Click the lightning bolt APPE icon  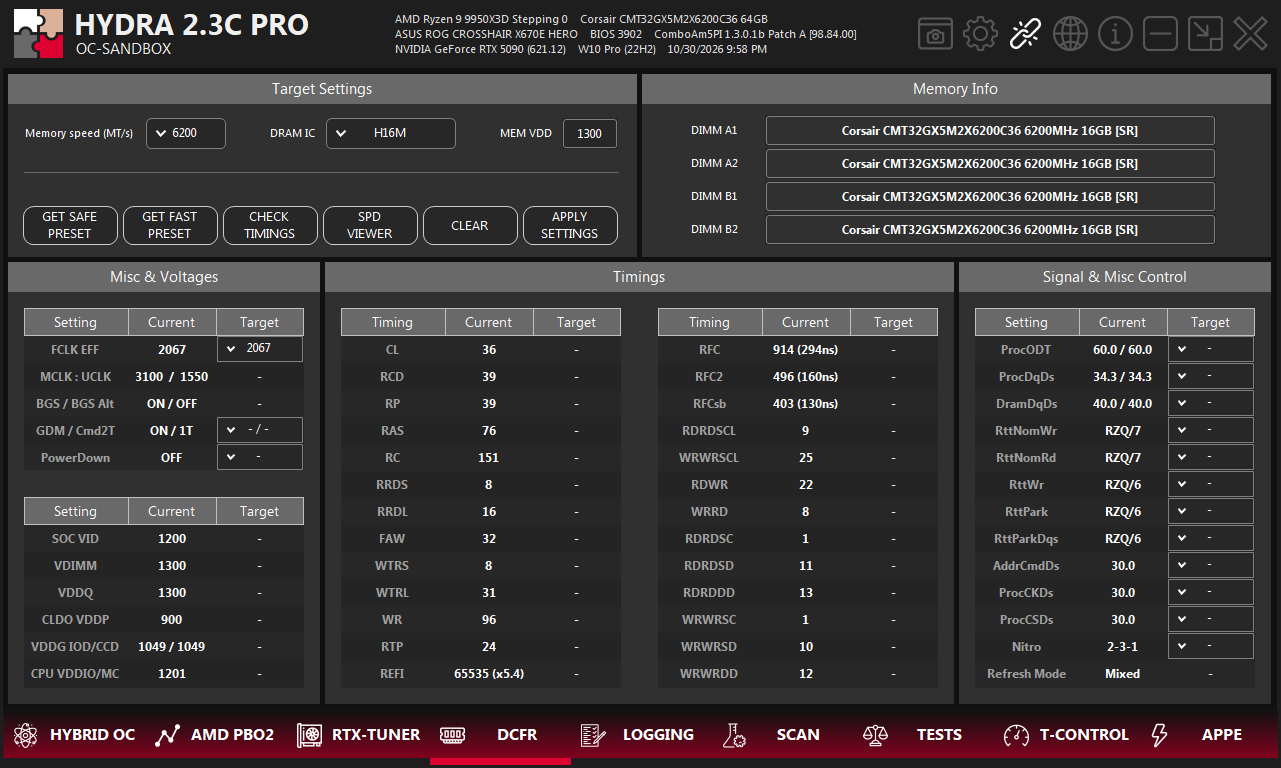coord(1159,735)
